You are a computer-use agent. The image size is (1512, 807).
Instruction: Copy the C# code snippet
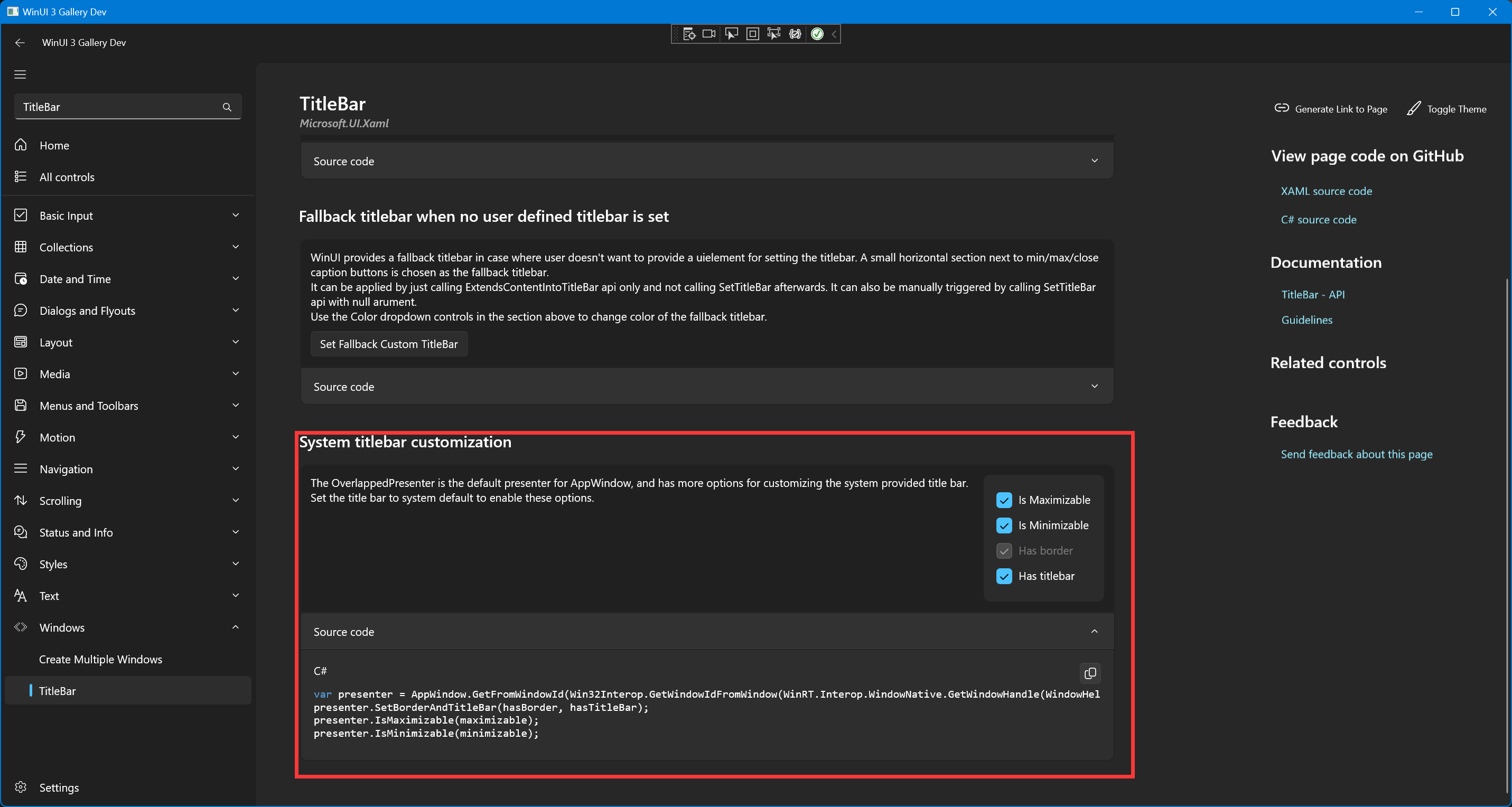(x=1090, y=673)
